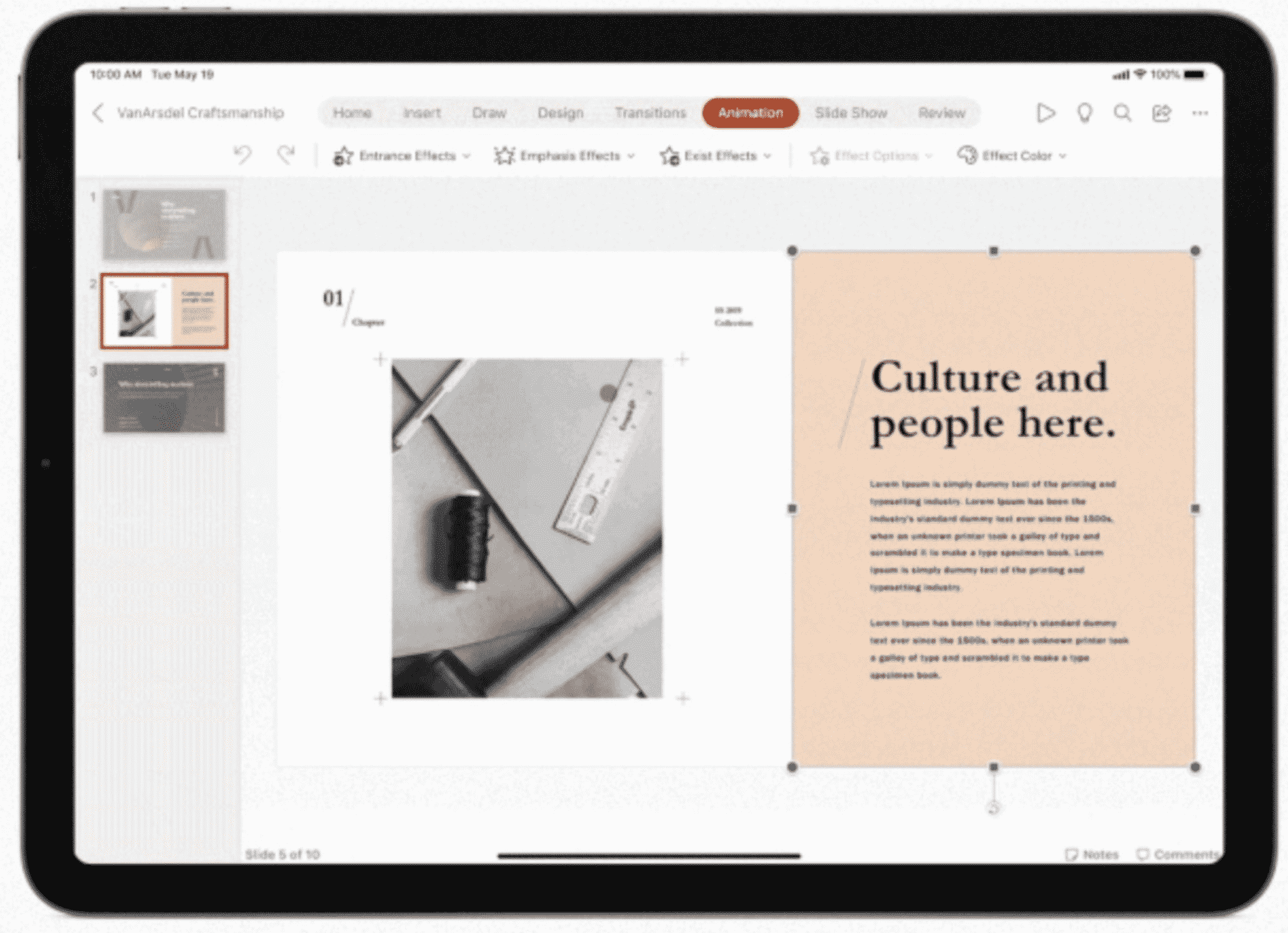Tap the back chevron to close the presentation
The width and height of the screenshot is (1288, 933).
coord(99,113)
